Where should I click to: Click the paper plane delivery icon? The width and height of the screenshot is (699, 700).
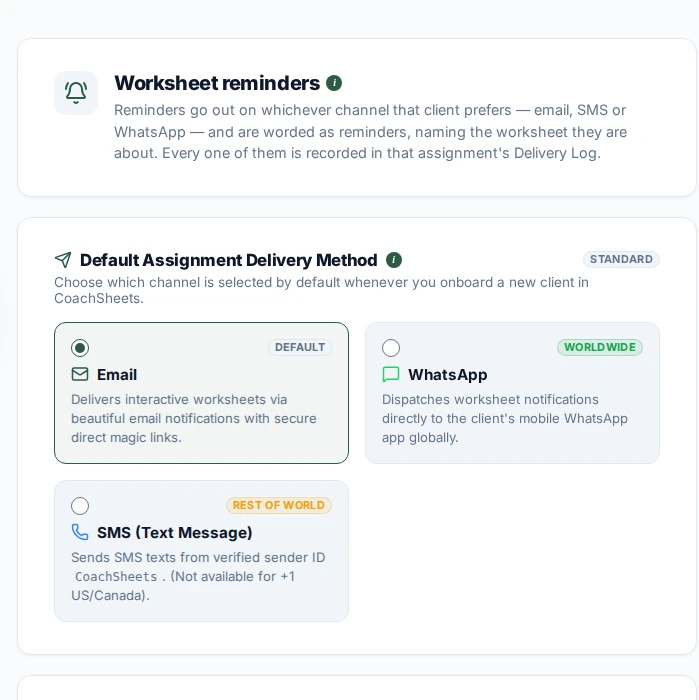click(63, 260)
